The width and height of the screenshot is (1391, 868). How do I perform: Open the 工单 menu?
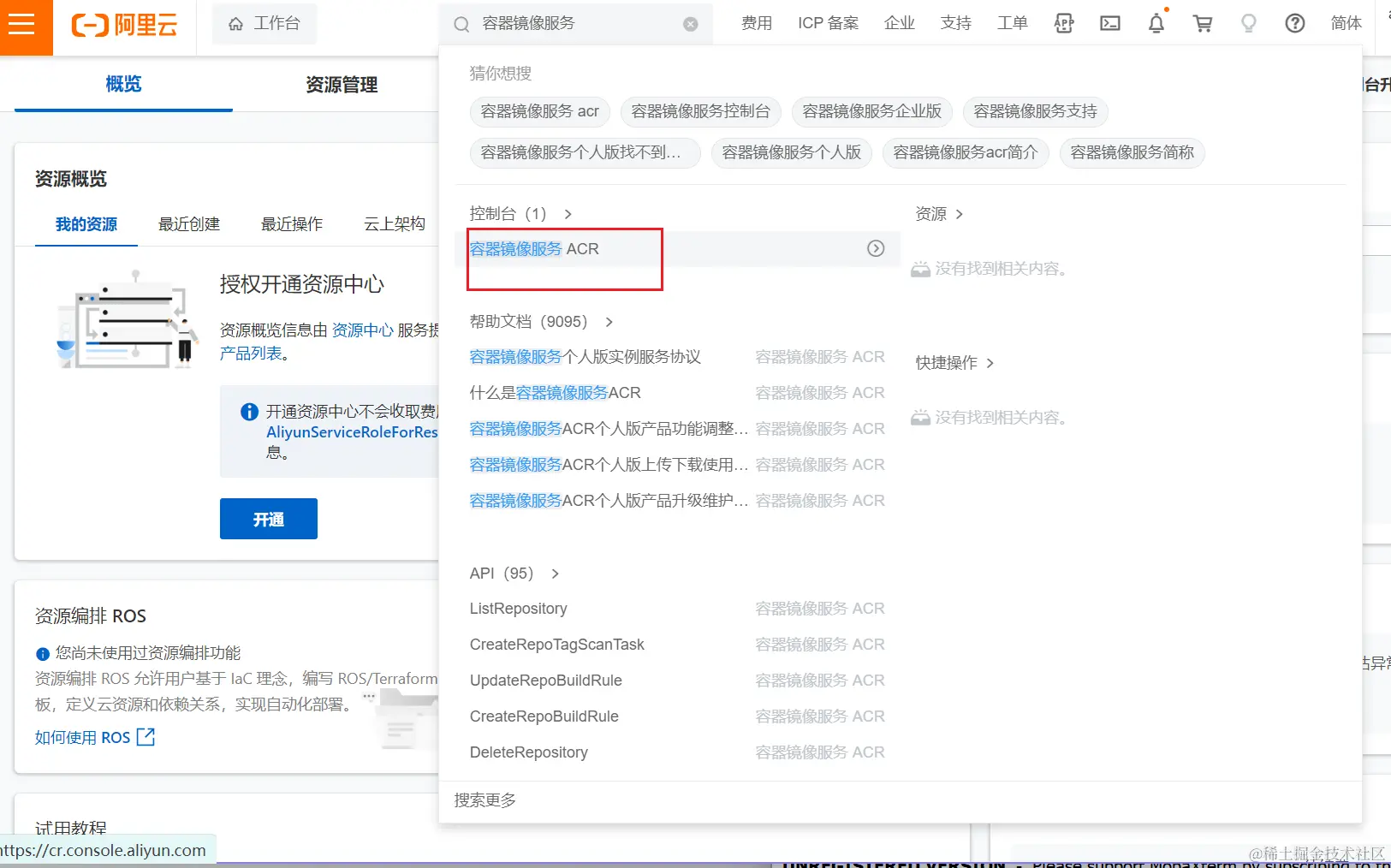point(1013,23)
